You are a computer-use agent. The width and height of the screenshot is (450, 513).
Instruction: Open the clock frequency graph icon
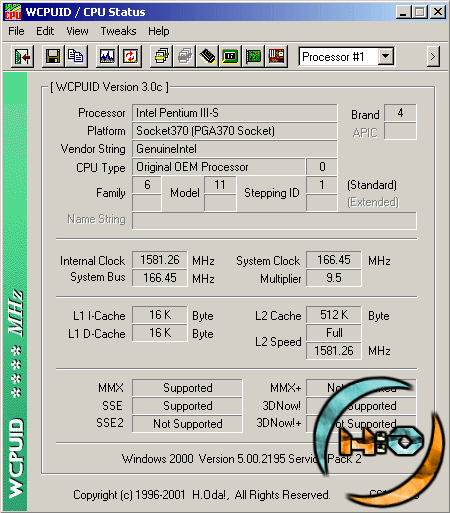(x=107, y=56)
